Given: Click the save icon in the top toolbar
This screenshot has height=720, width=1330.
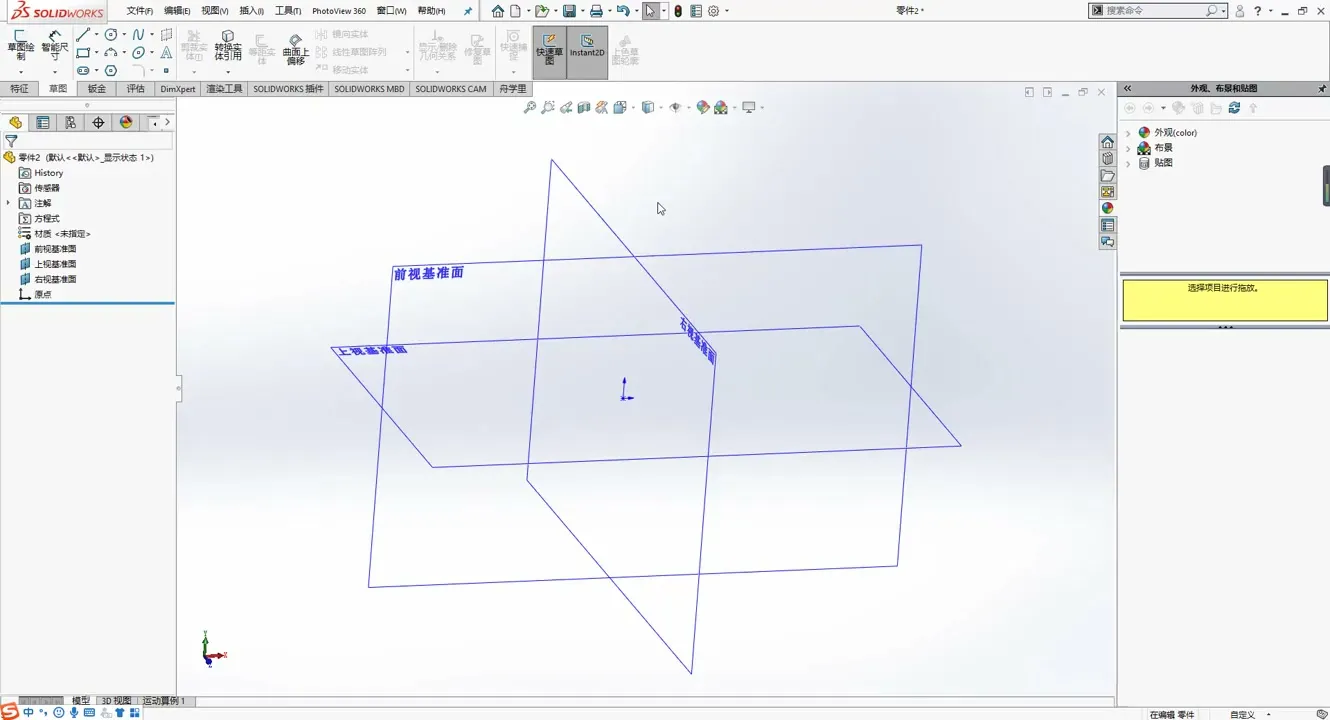Looking at the screenshot, I should (569, 11).
